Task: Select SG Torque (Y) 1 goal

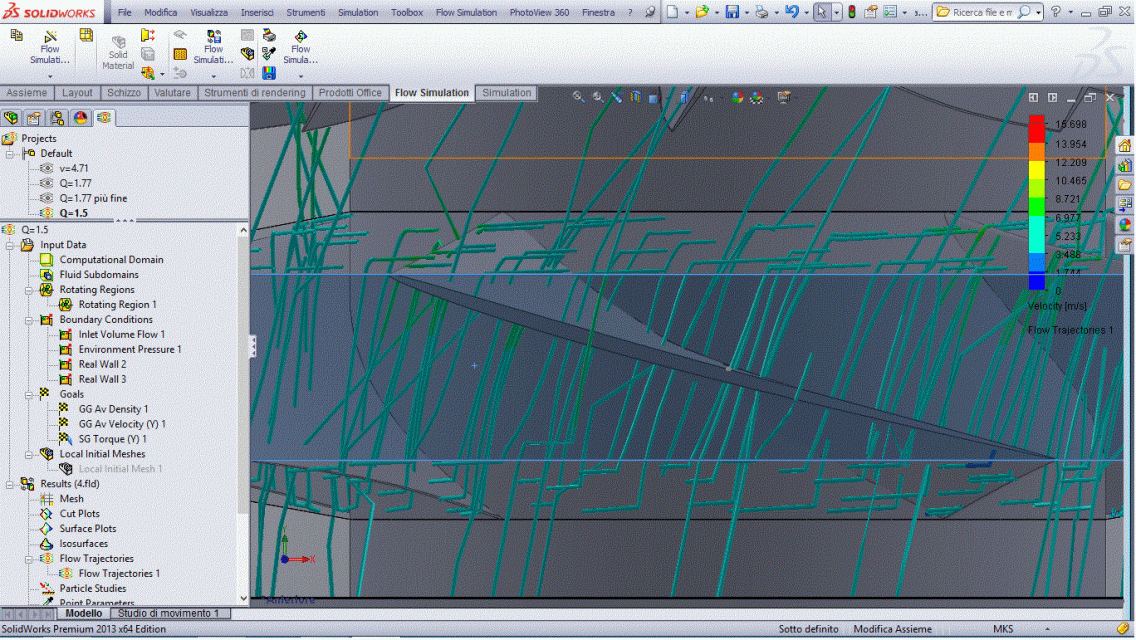Action: pos(112,439)
